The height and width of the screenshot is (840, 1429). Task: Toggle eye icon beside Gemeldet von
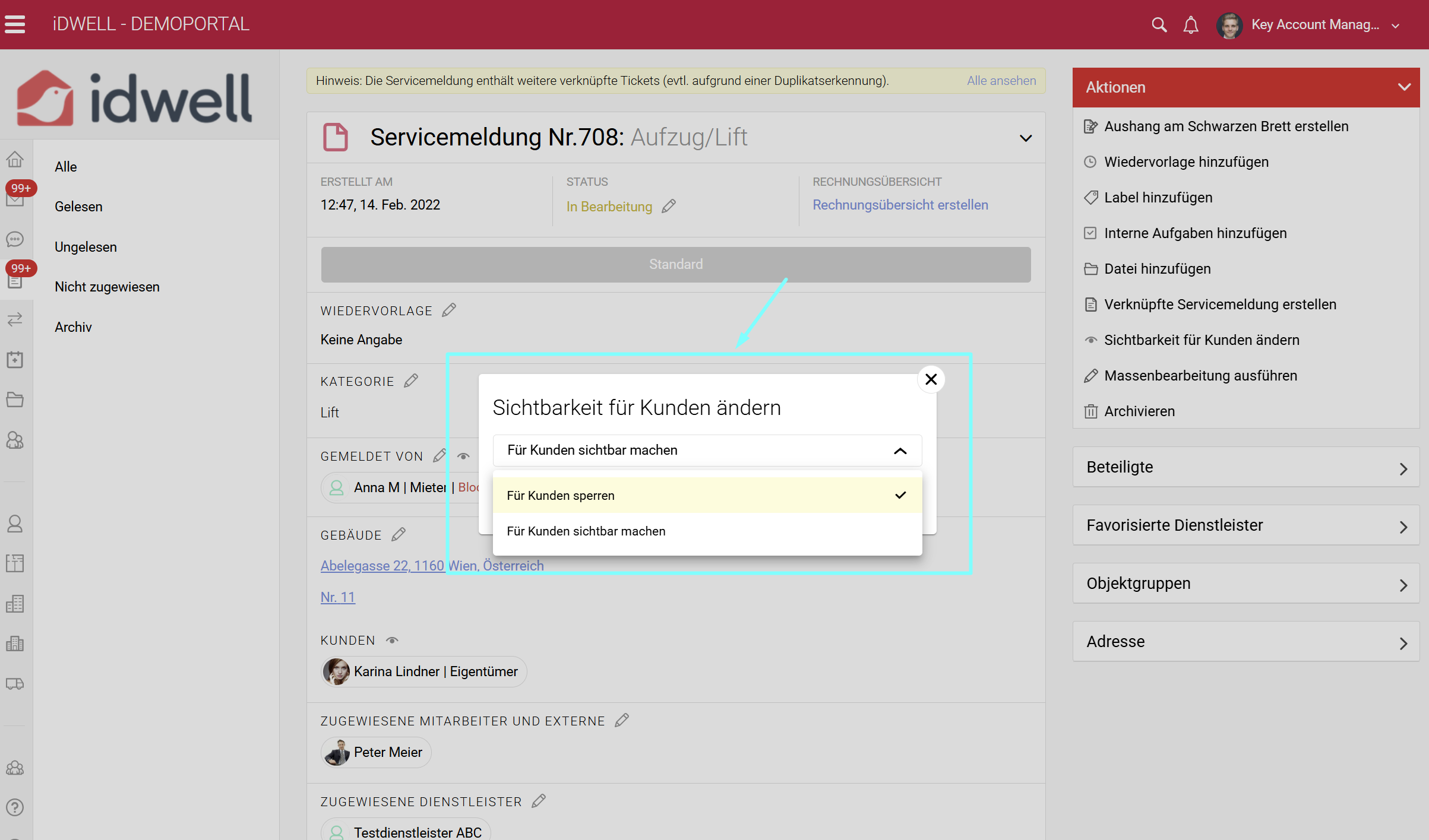click(x=463, y=456)
